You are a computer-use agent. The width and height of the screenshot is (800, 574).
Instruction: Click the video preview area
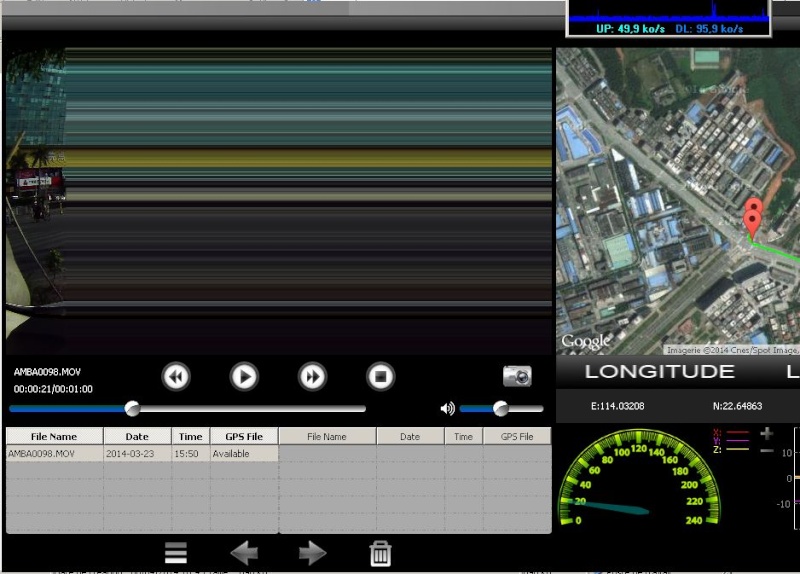[x=279, y=201]
